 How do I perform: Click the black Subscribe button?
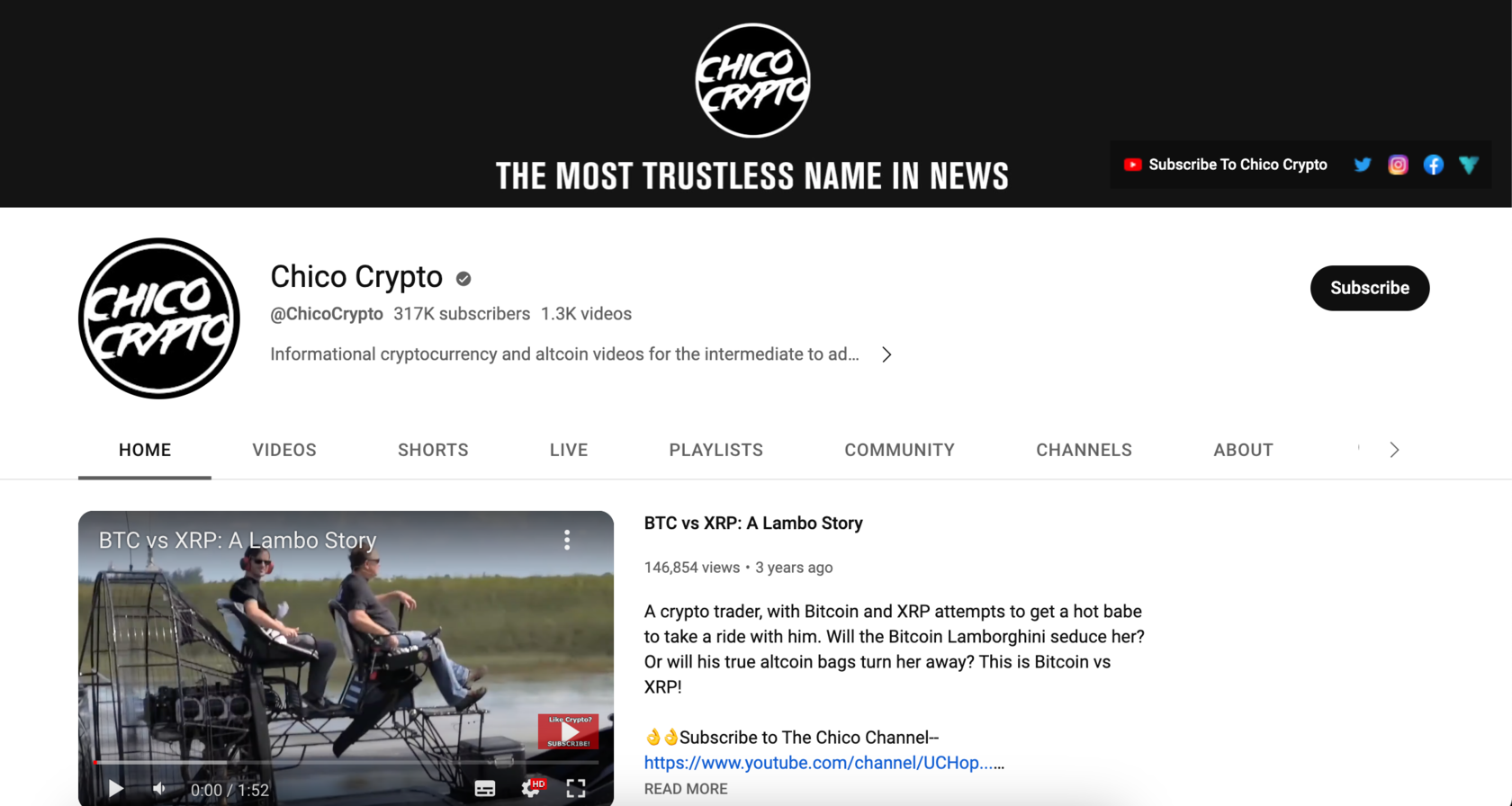1370,288
